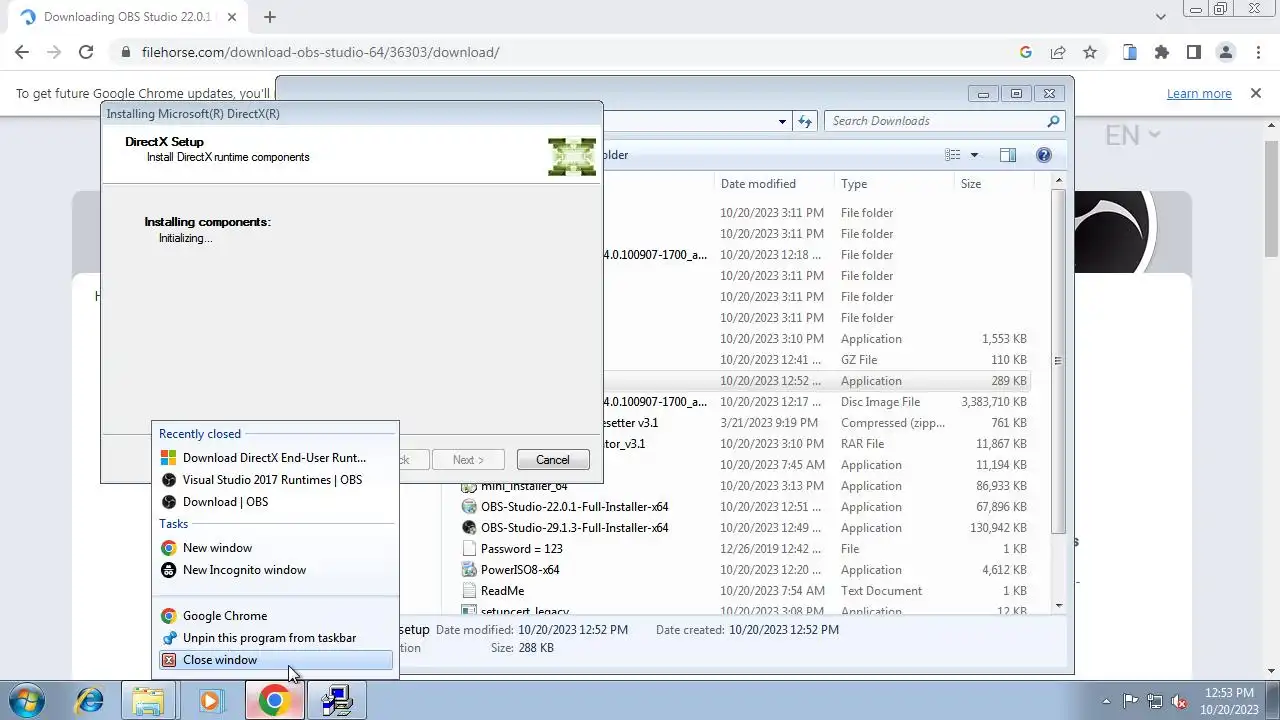Select OBS-Studio-22.0.1-Full-Installer-x64 file

(574, 507)
